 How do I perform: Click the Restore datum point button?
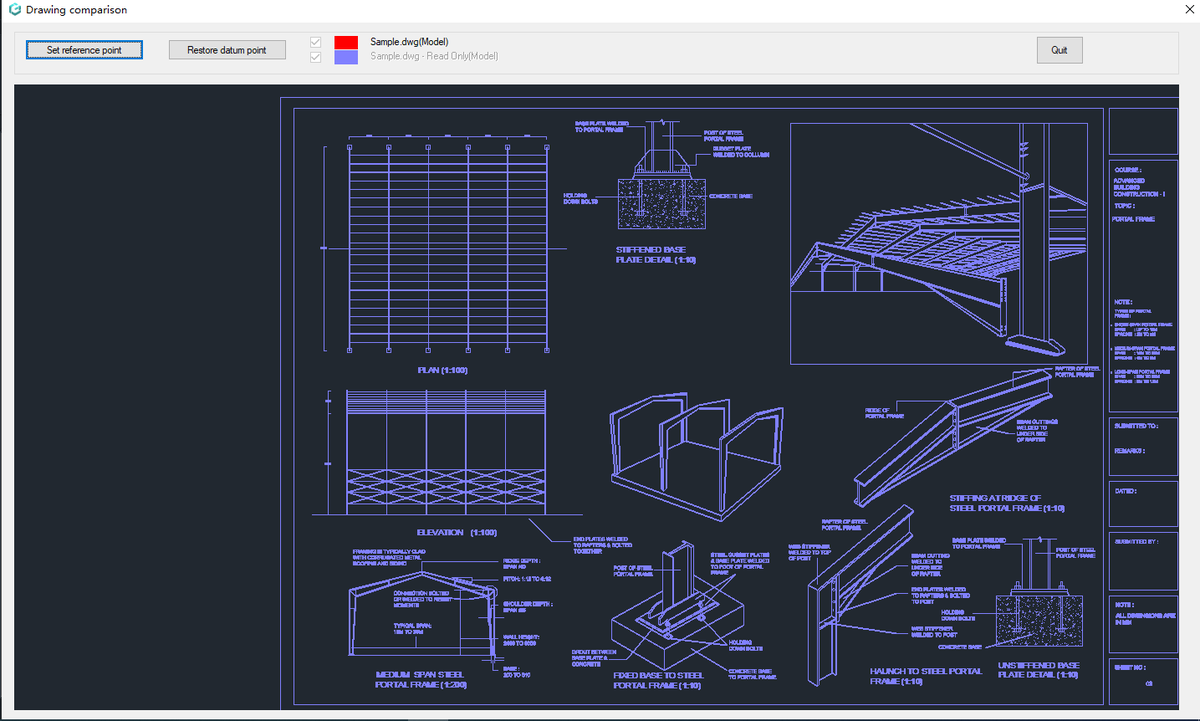pyautogui.click(x=227, y=50)
